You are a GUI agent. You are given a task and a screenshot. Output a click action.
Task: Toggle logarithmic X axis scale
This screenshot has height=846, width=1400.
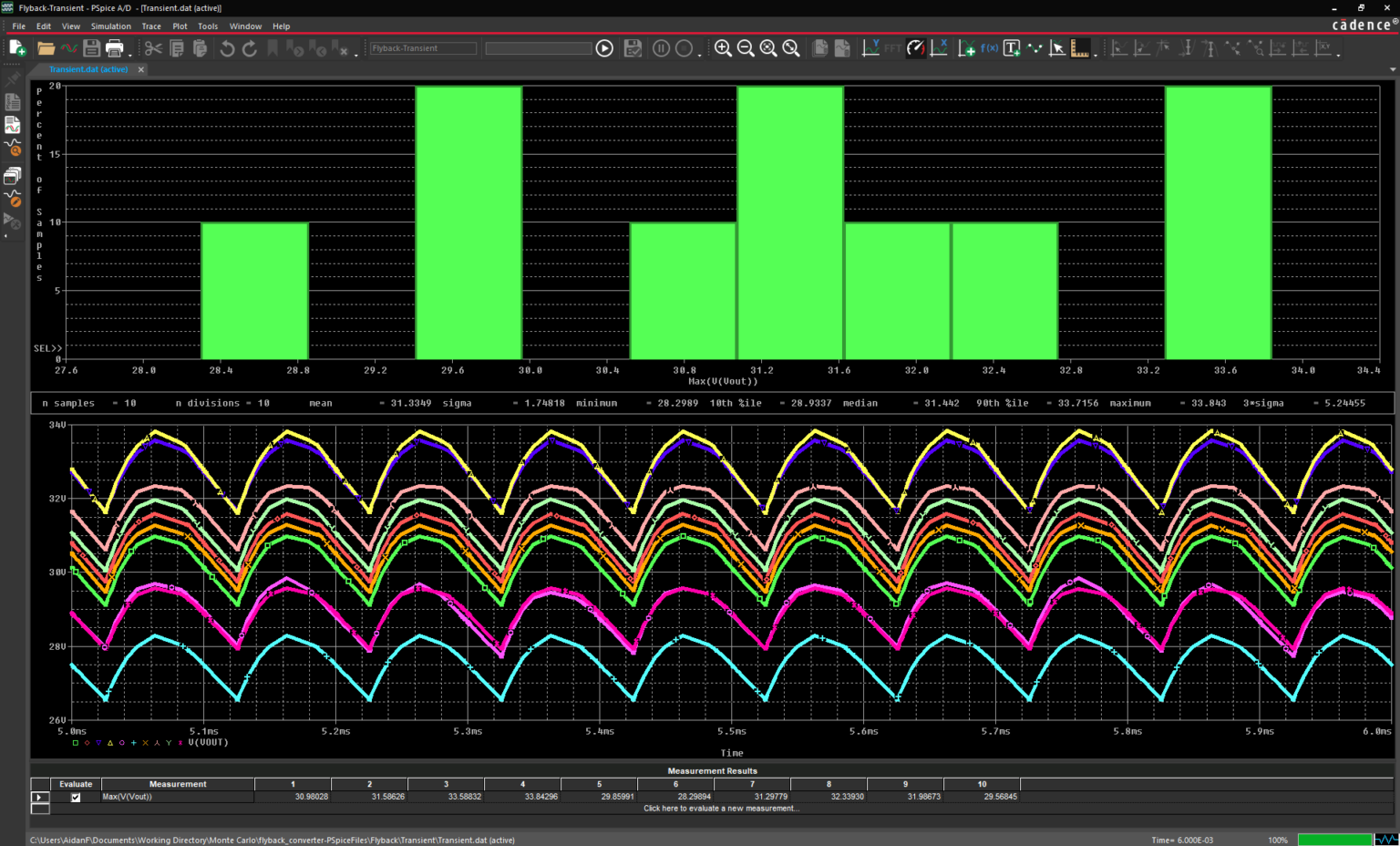(939, 48)
